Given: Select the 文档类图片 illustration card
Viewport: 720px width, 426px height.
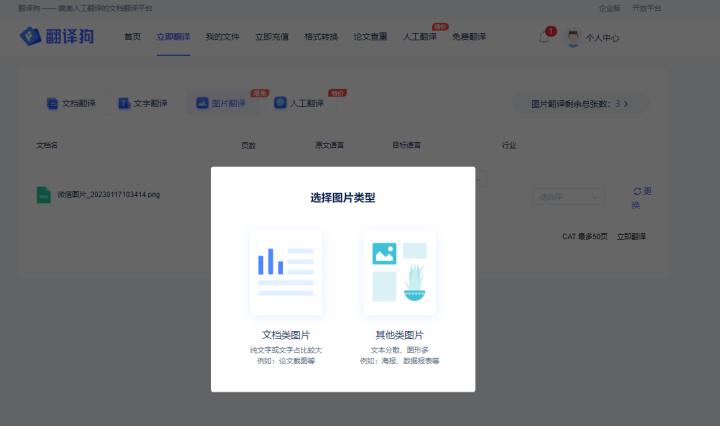Looking at the screenshot, I should point(286,272).
